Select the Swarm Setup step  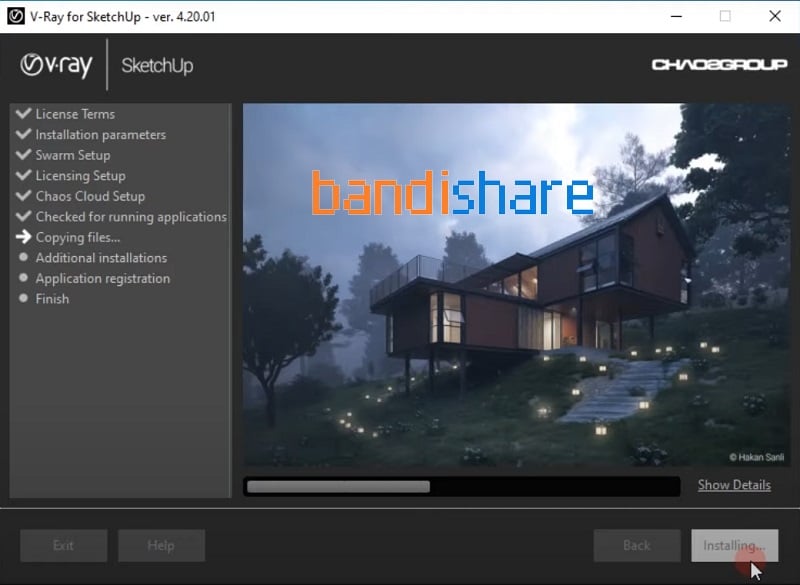click(73, 155)
